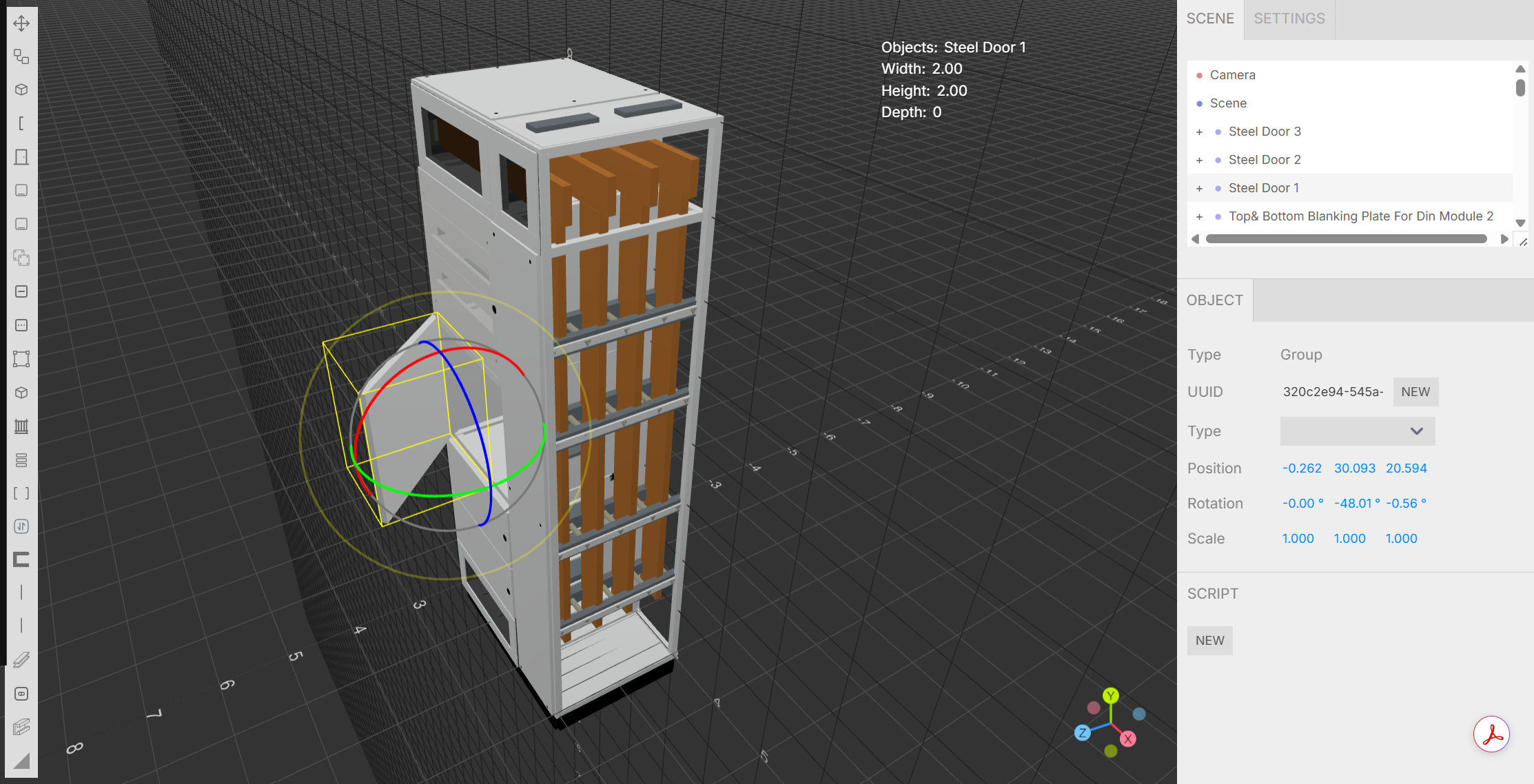Click the fence/railing icon in toolbar
This screenshot has height=784, width=1534.
point(21,426)
